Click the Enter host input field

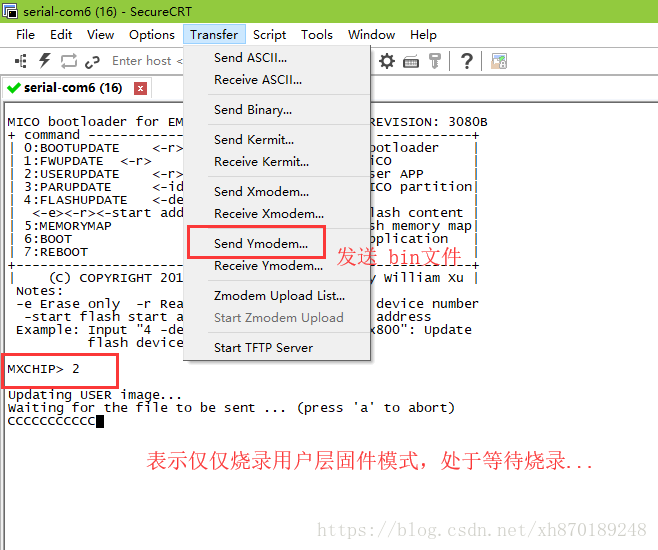(147, 61)
